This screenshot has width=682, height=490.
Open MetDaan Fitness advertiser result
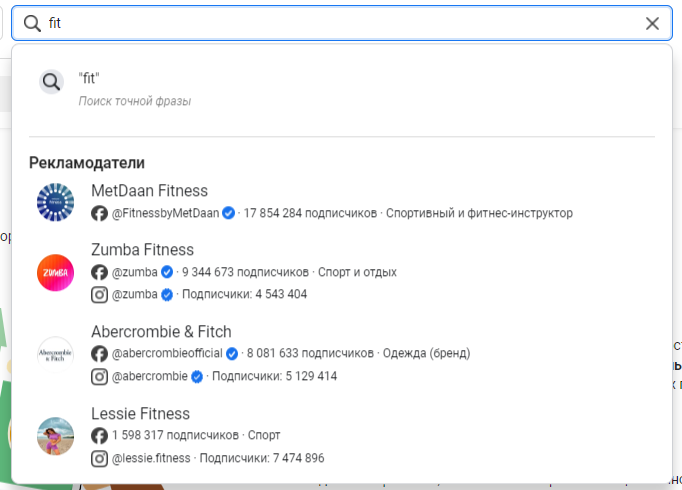(x=149, y=191)
